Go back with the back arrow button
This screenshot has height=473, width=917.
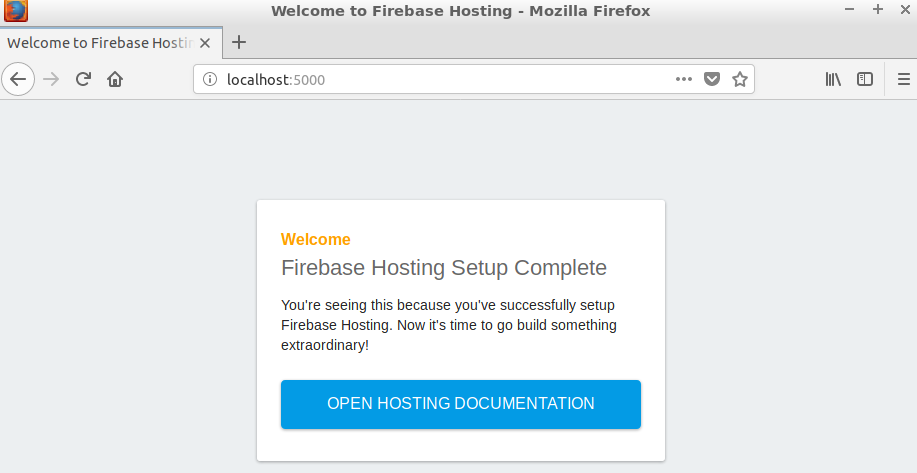pyautogui.click(x=18, y=79)
